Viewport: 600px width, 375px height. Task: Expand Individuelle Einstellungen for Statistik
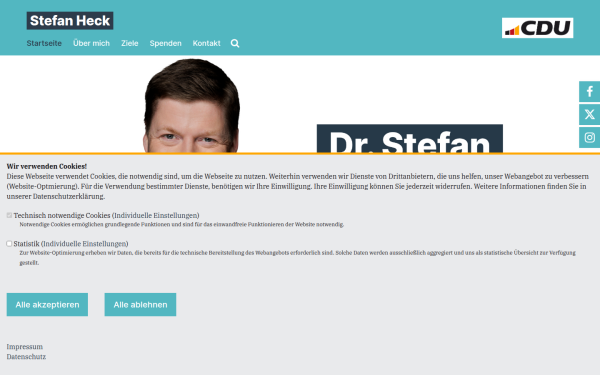tap(85, 244)
